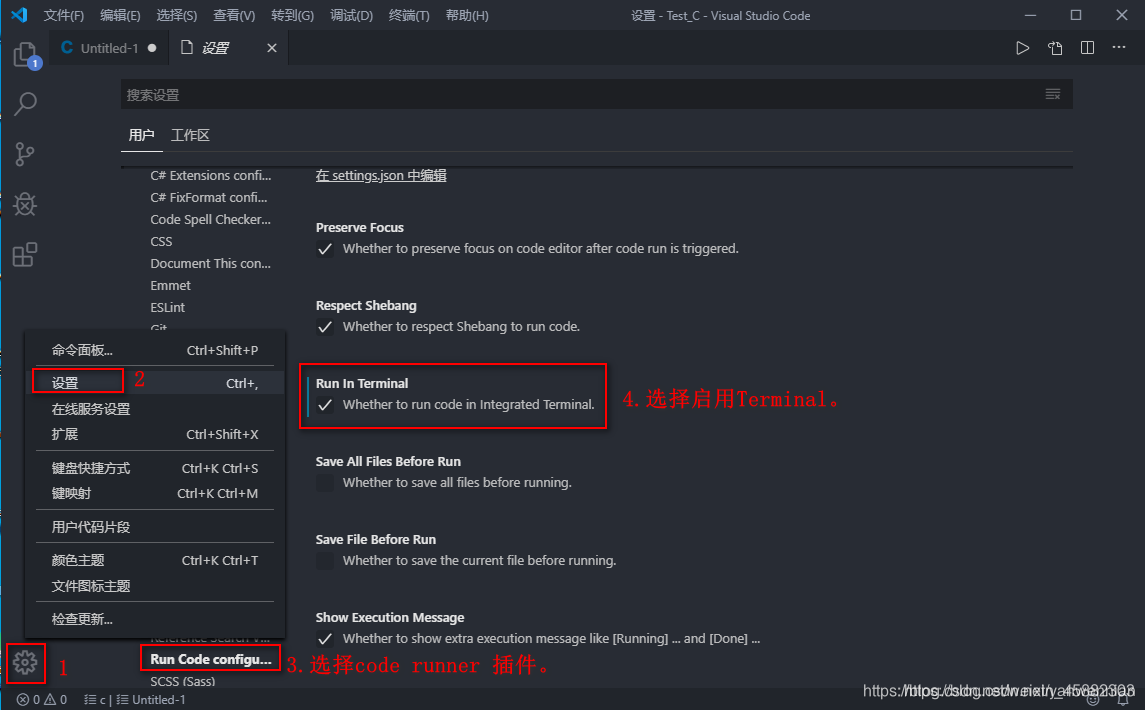Click the Run In Terminal setting title
The width and height of the screenshot is (1145, 710).
coord(361,383)
